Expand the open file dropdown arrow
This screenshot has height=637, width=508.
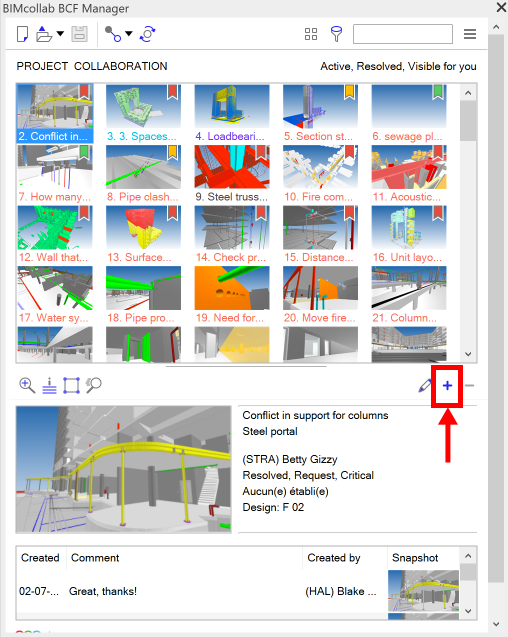[60, 34]
